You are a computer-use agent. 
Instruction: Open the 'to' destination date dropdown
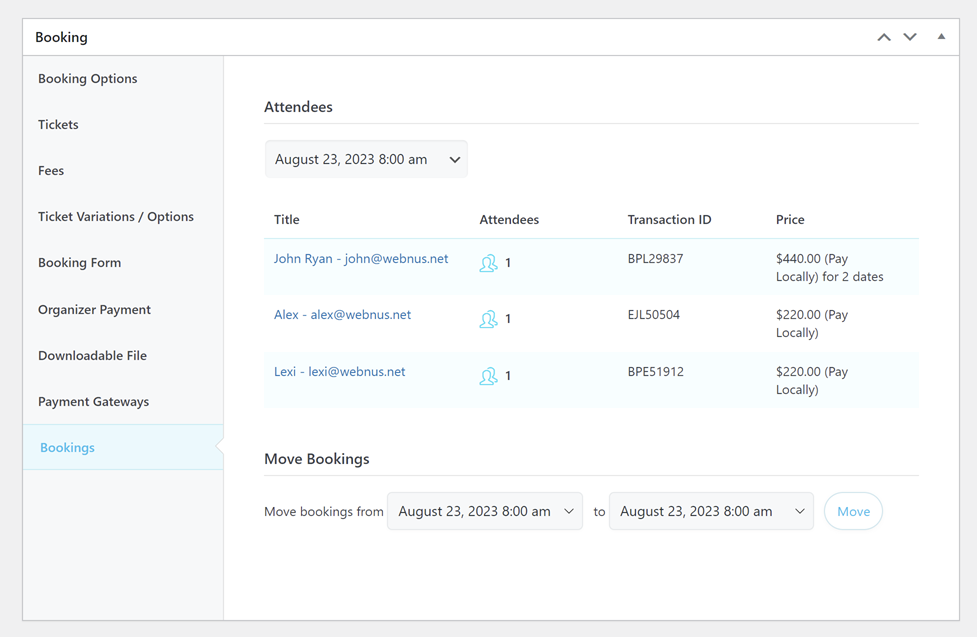pyautogui.click(x=711, y=511)
